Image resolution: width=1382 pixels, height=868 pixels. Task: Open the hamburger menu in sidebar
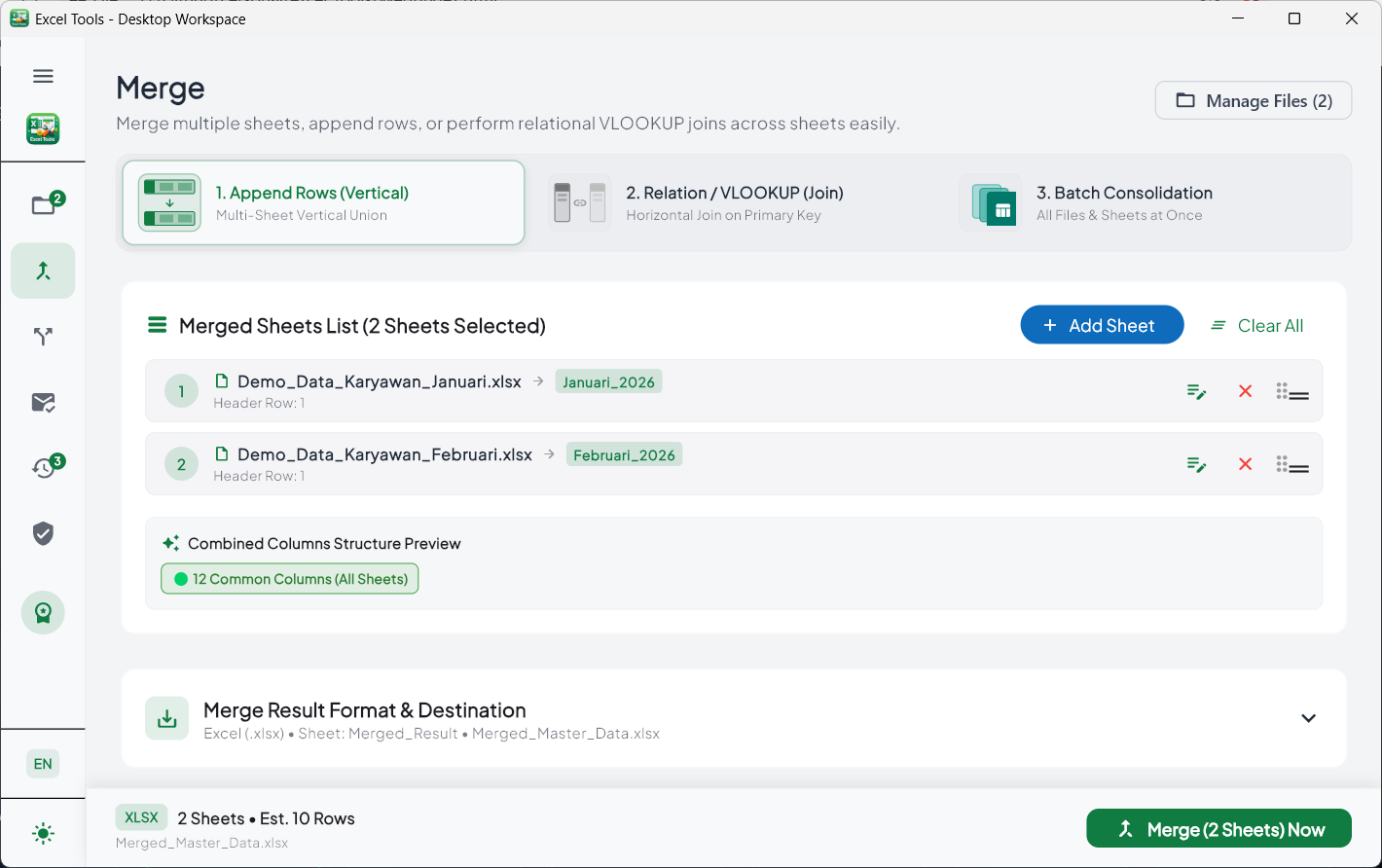[43, 76]
